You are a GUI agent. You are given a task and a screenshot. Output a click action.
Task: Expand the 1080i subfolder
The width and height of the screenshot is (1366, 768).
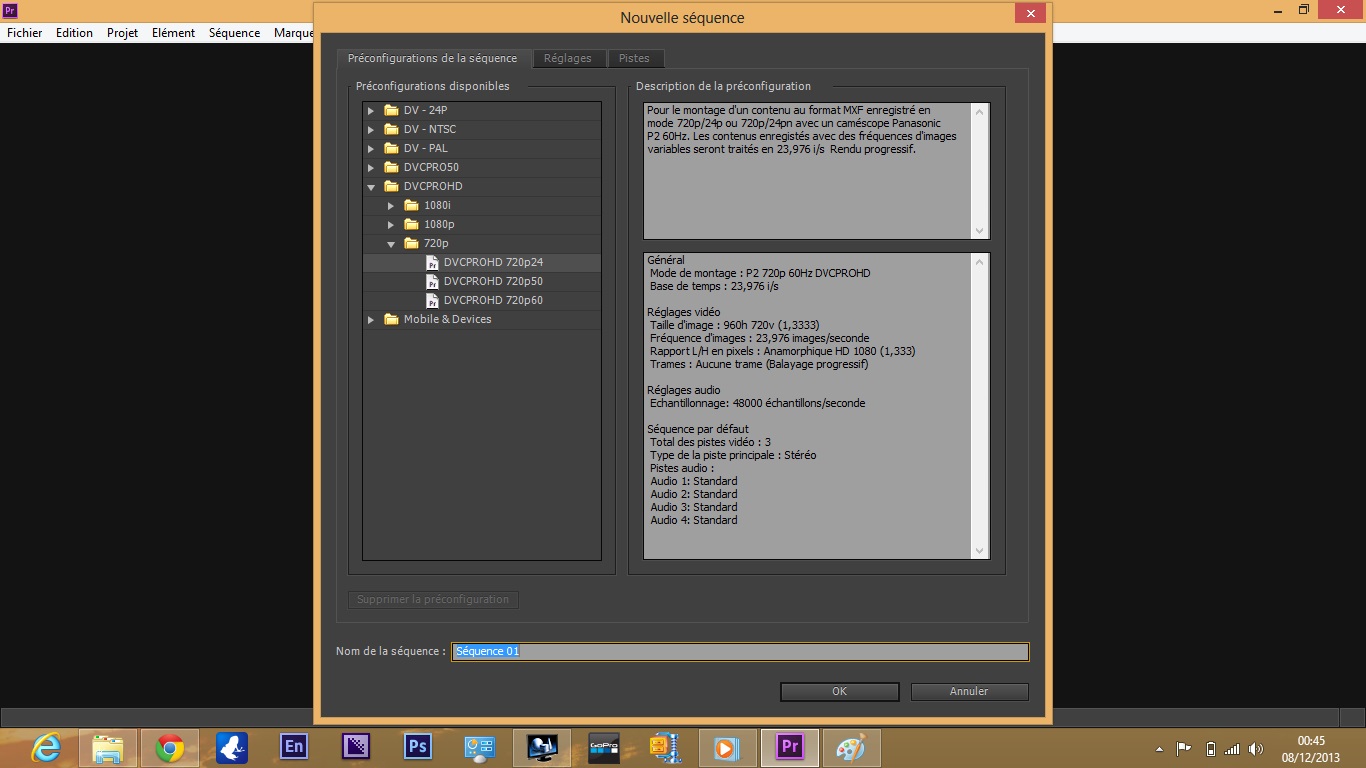[391, 206]
